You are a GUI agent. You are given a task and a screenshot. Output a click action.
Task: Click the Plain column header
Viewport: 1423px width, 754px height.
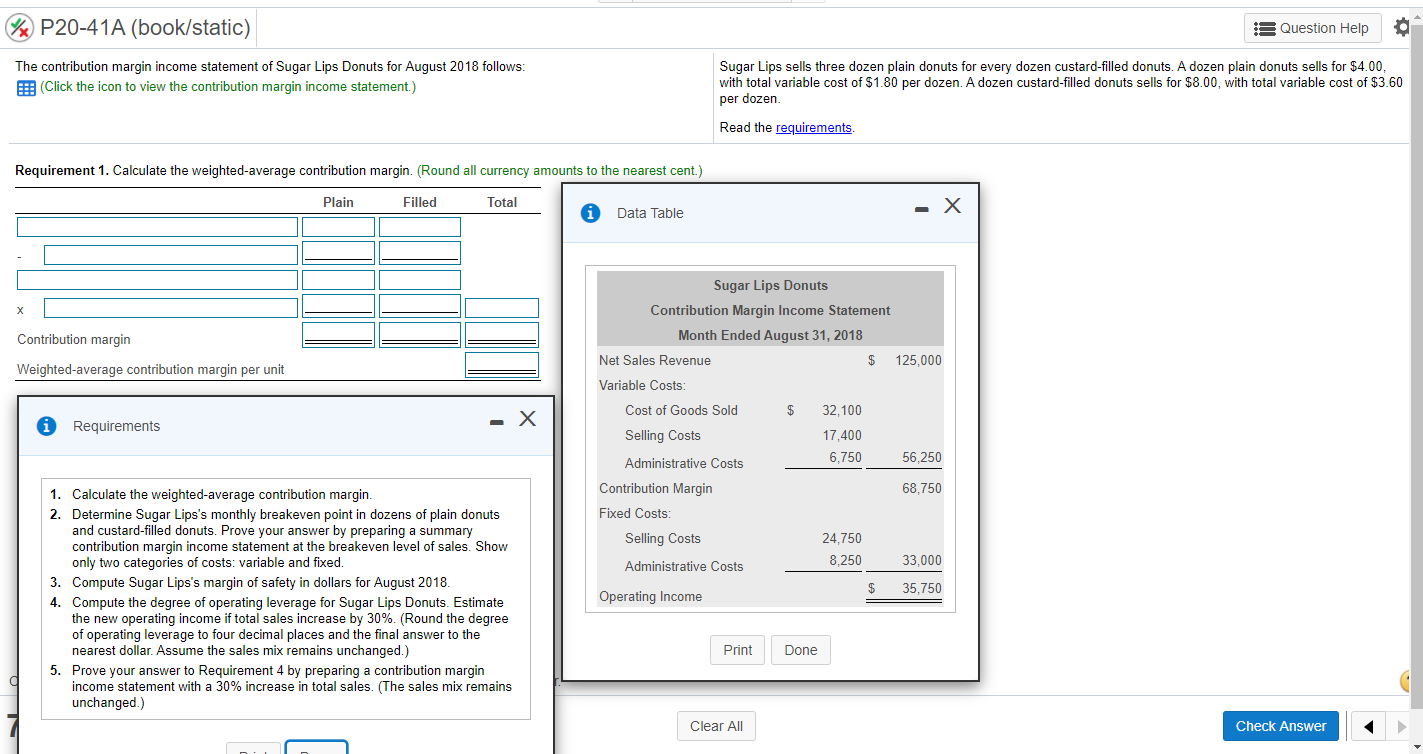click(339, 202)
